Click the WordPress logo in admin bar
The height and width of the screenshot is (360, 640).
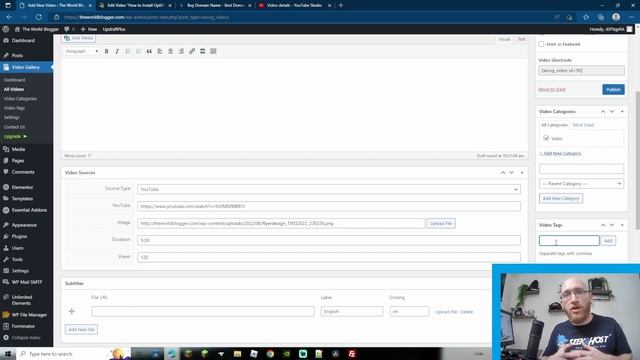click(x=6, y=29)
